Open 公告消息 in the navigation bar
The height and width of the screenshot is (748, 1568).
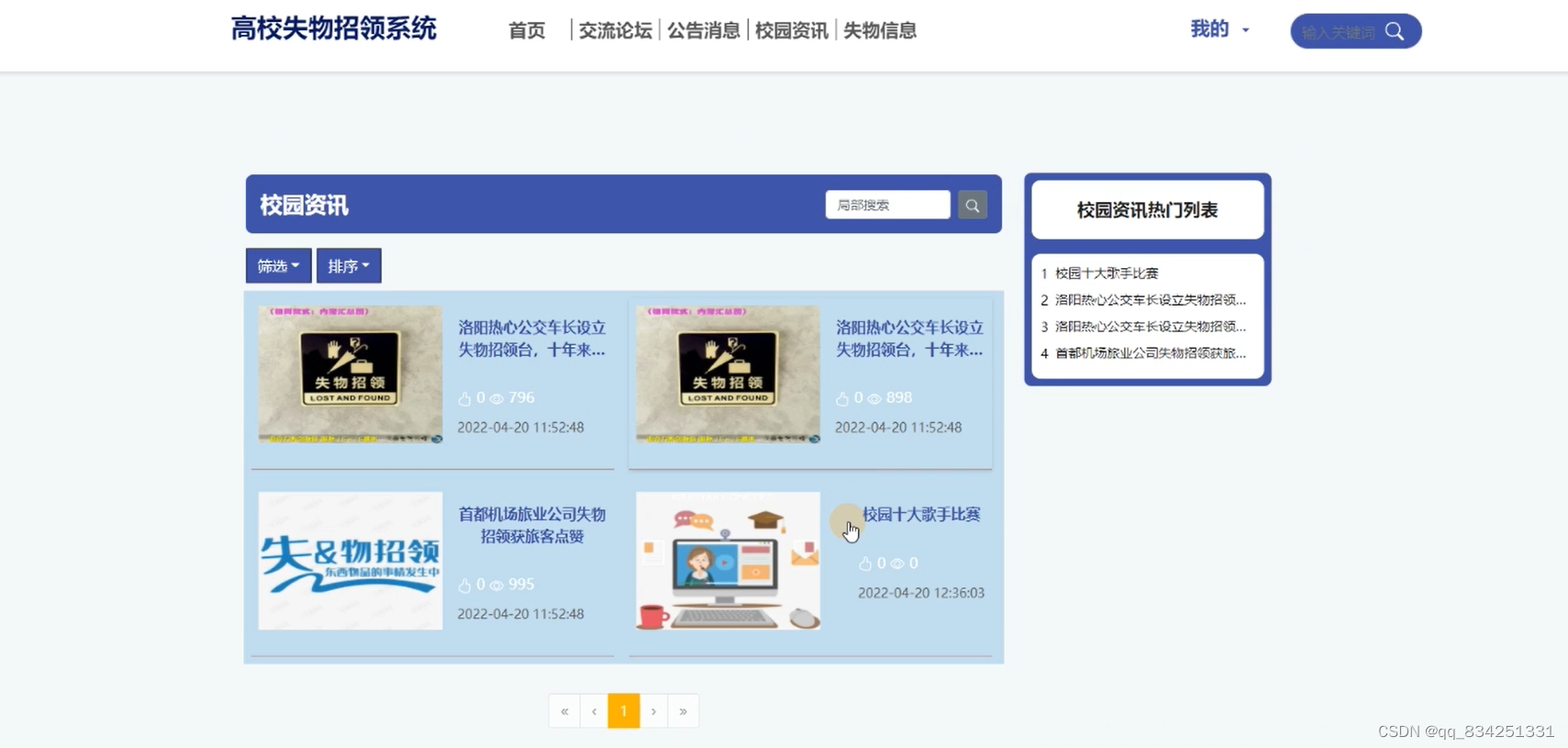coord(704,30)
